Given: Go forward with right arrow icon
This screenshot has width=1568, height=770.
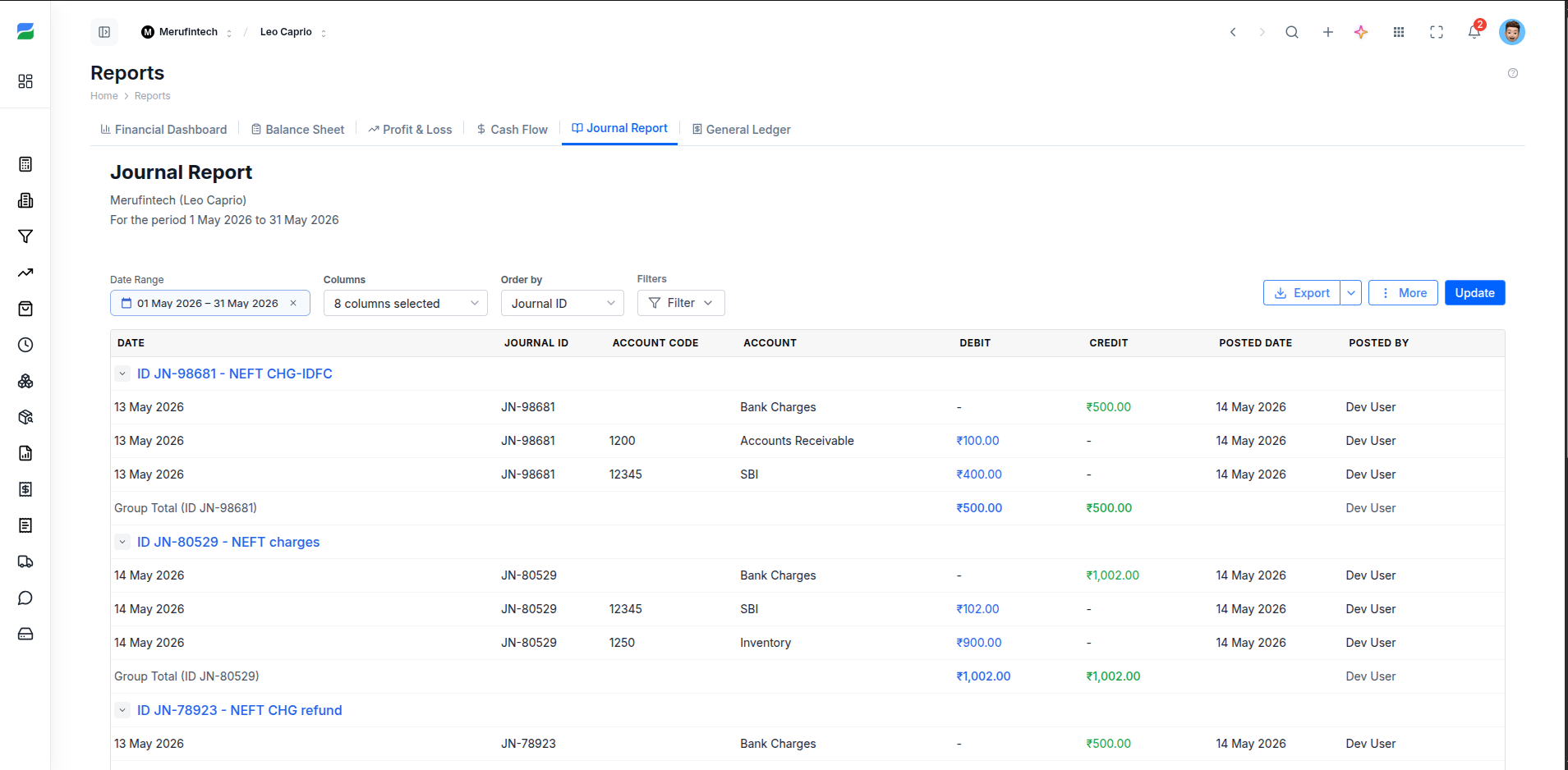Looking at the screenshot, I should 1262,32.
